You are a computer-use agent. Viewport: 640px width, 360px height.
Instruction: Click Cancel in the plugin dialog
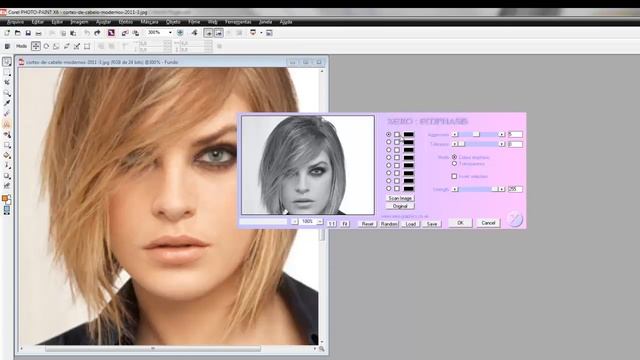488,223
